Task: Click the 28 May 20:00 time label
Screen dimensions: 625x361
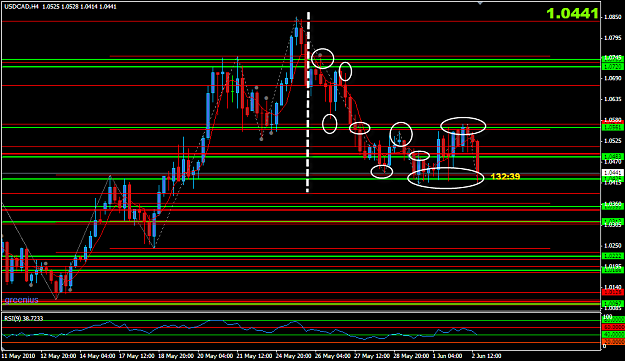Action: 411,356
